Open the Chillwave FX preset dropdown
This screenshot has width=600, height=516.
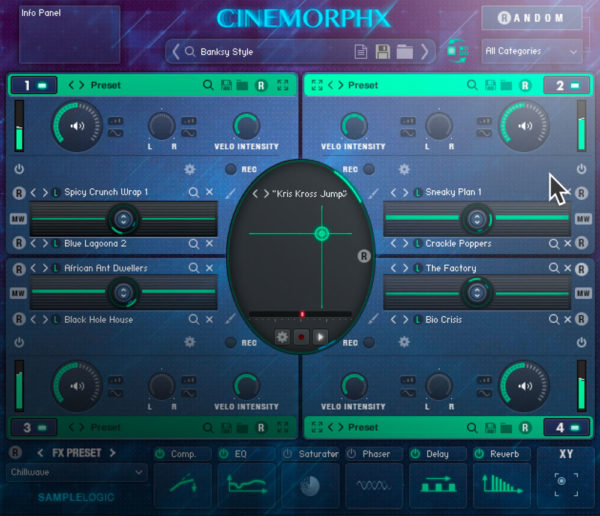pos(76,472)
